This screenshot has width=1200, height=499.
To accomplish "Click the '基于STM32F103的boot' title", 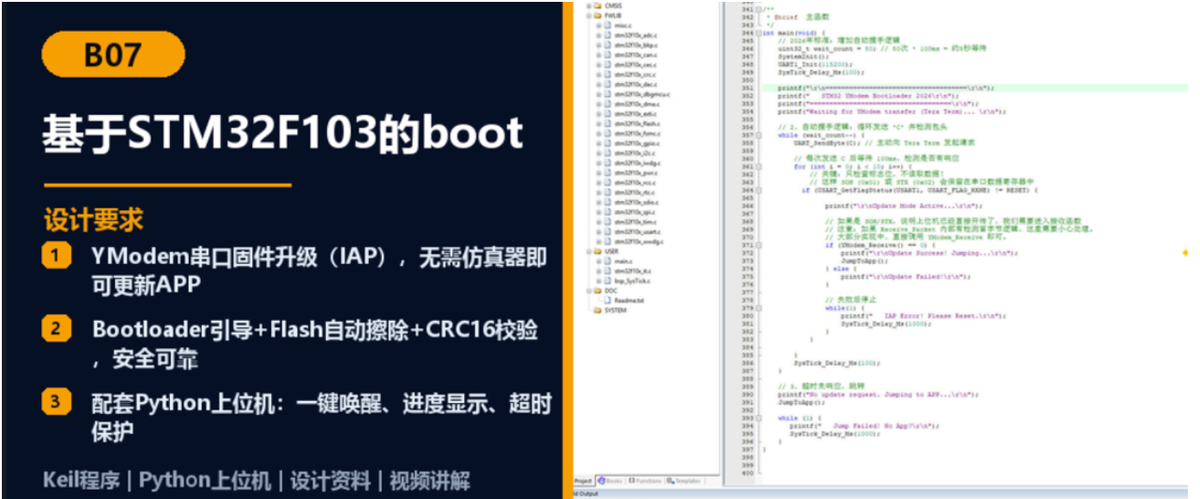I will point(283,133).
